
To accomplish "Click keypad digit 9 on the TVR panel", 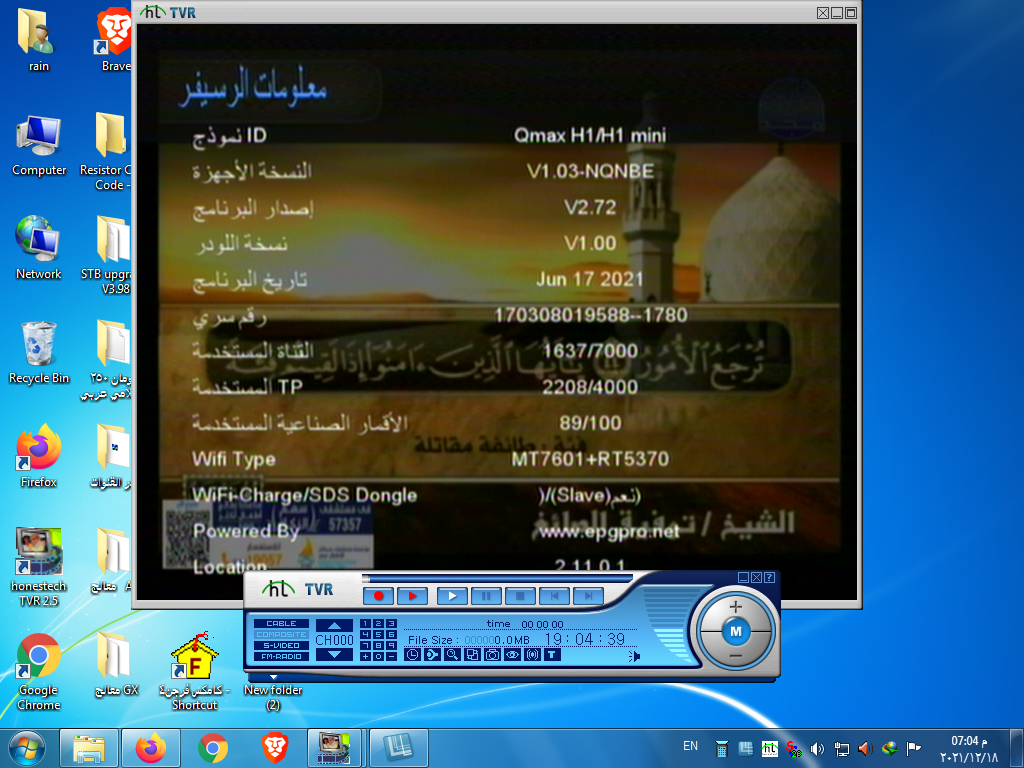I will pyautogui.click(x=391, y=645).
